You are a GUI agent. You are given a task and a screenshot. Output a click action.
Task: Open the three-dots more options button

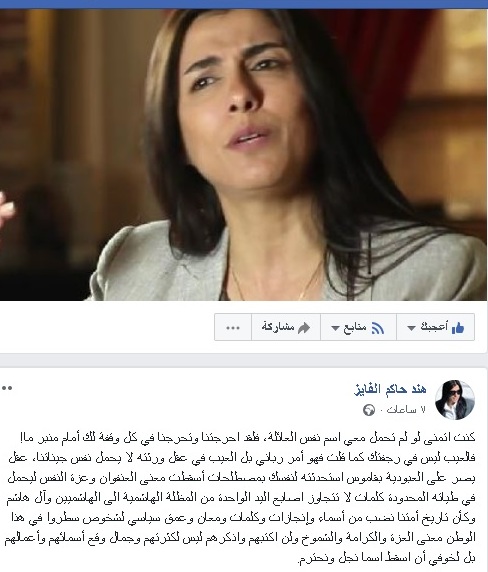[x=233, y=327]
